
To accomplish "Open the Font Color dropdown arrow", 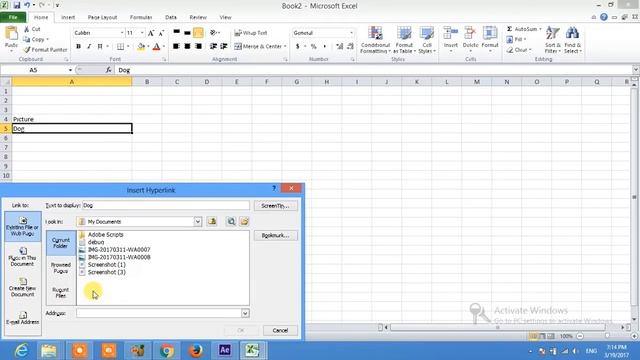I will [164, 47].
